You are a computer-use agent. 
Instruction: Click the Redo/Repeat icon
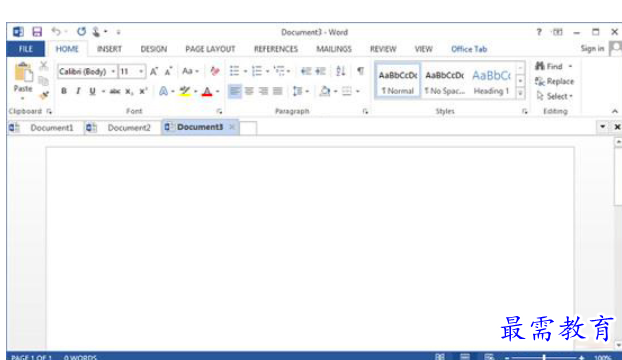[x=81, y=31]
